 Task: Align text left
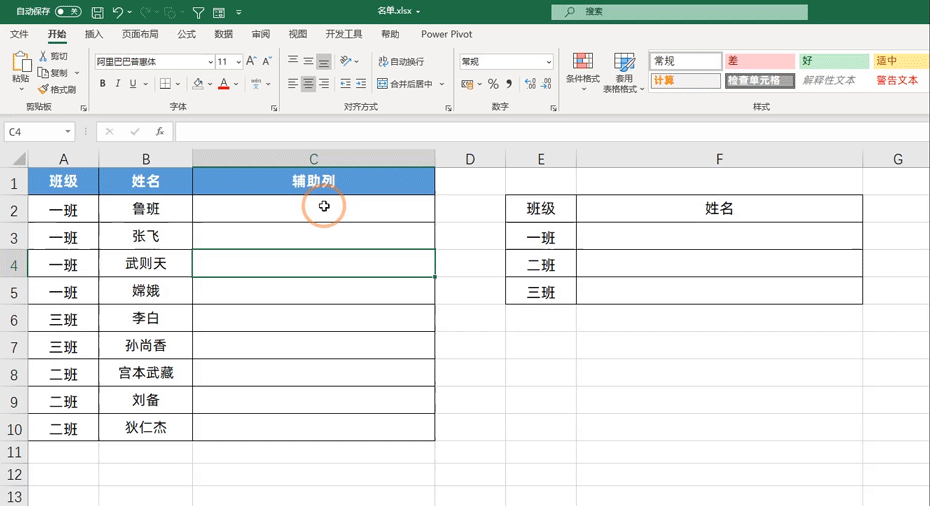pyautogui.click(x=293, y=84)
